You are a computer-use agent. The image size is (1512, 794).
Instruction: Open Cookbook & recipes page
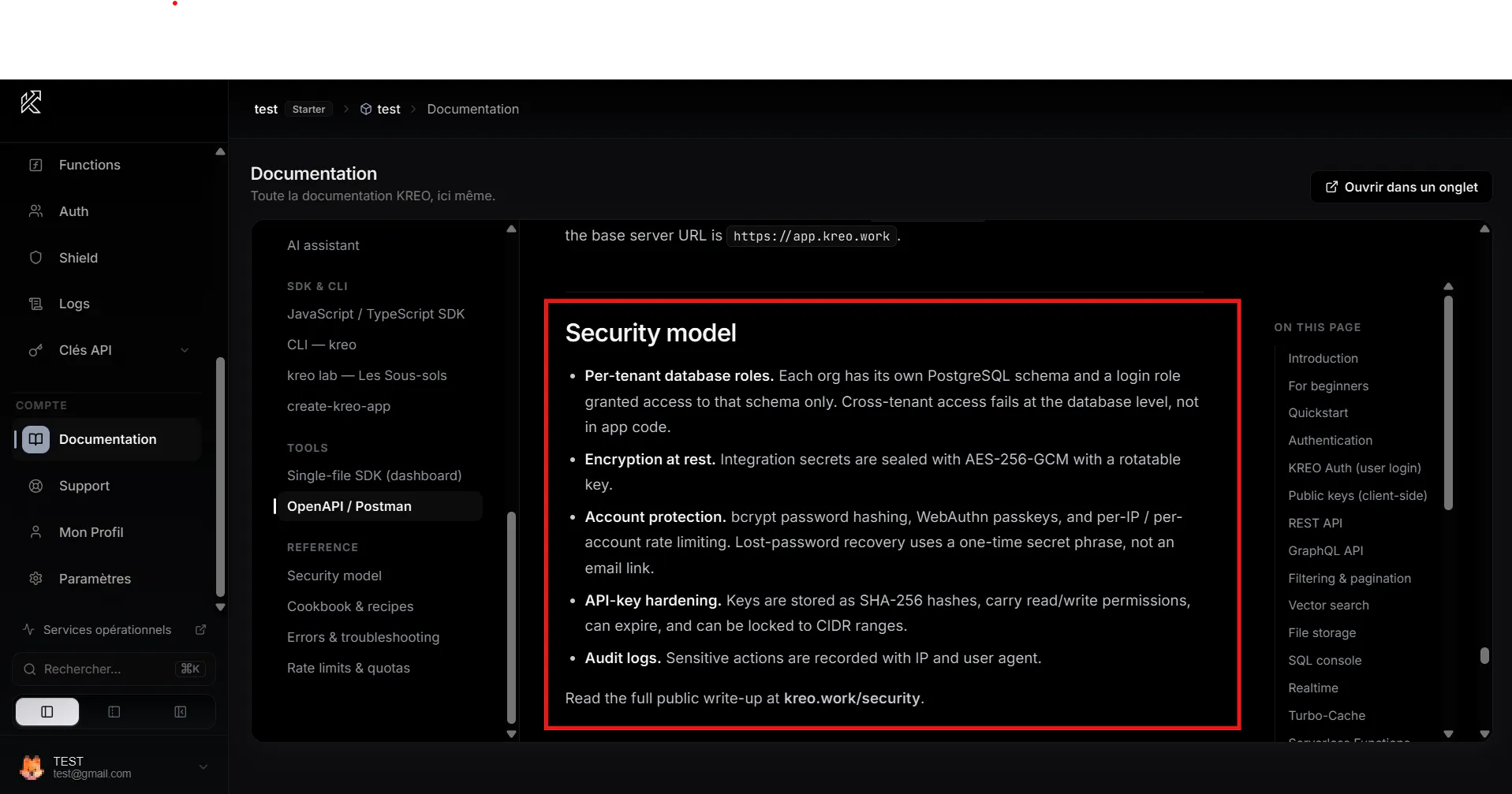pos(350,606)
